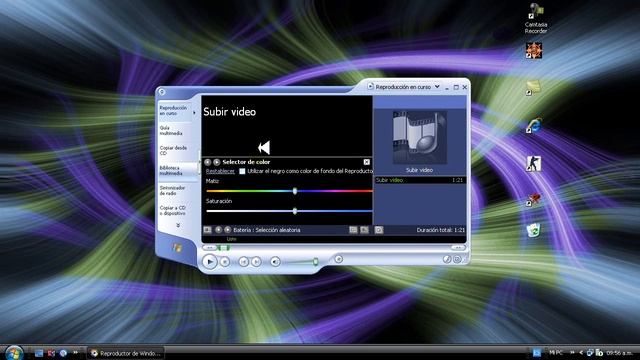The width and height of the screenshot is (640, 360).
Task: Close the Selector de color panel
Action: (367, 162)
